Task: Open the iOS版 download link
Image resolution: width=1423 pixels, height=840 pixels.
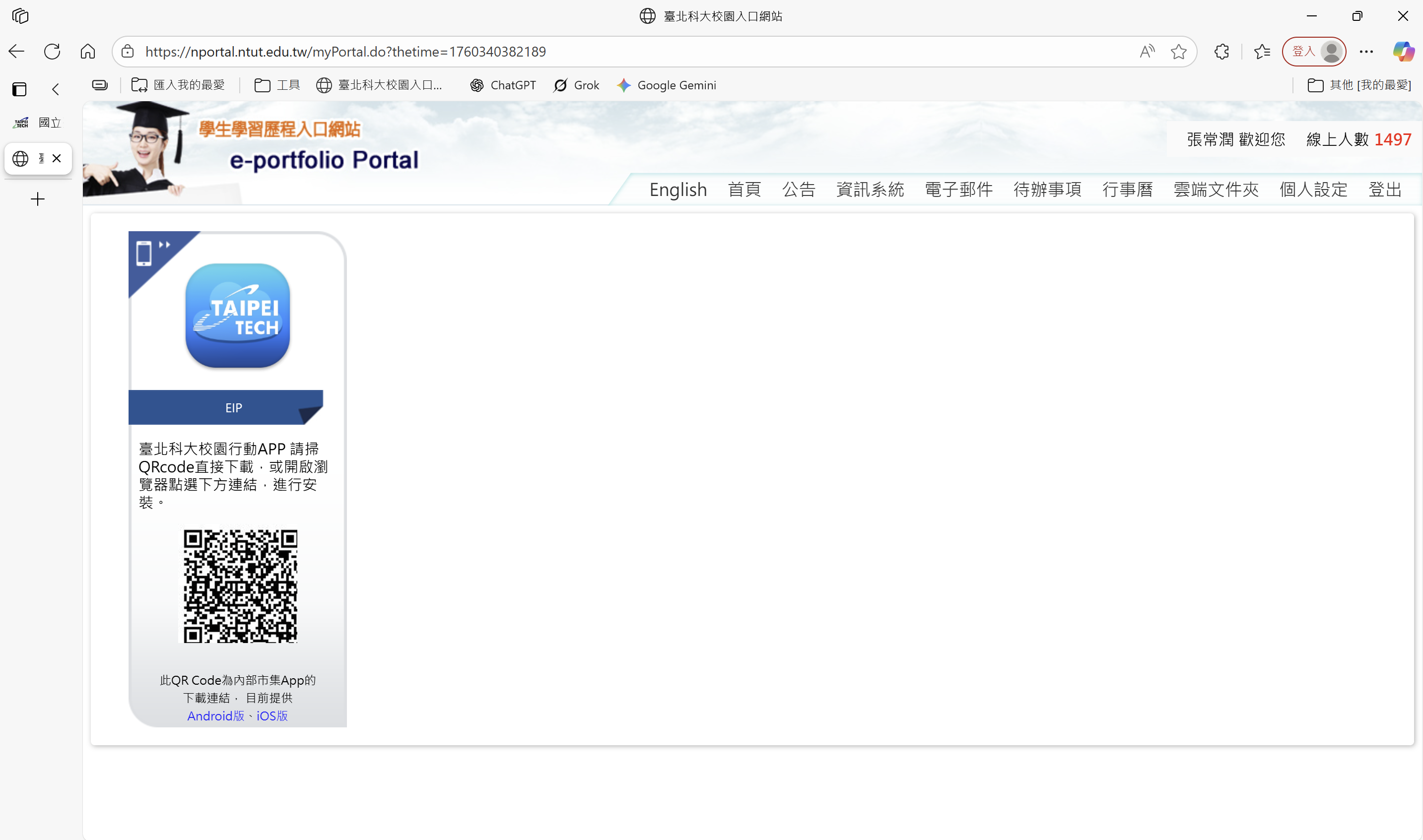Action: click(x=272, y=716)
